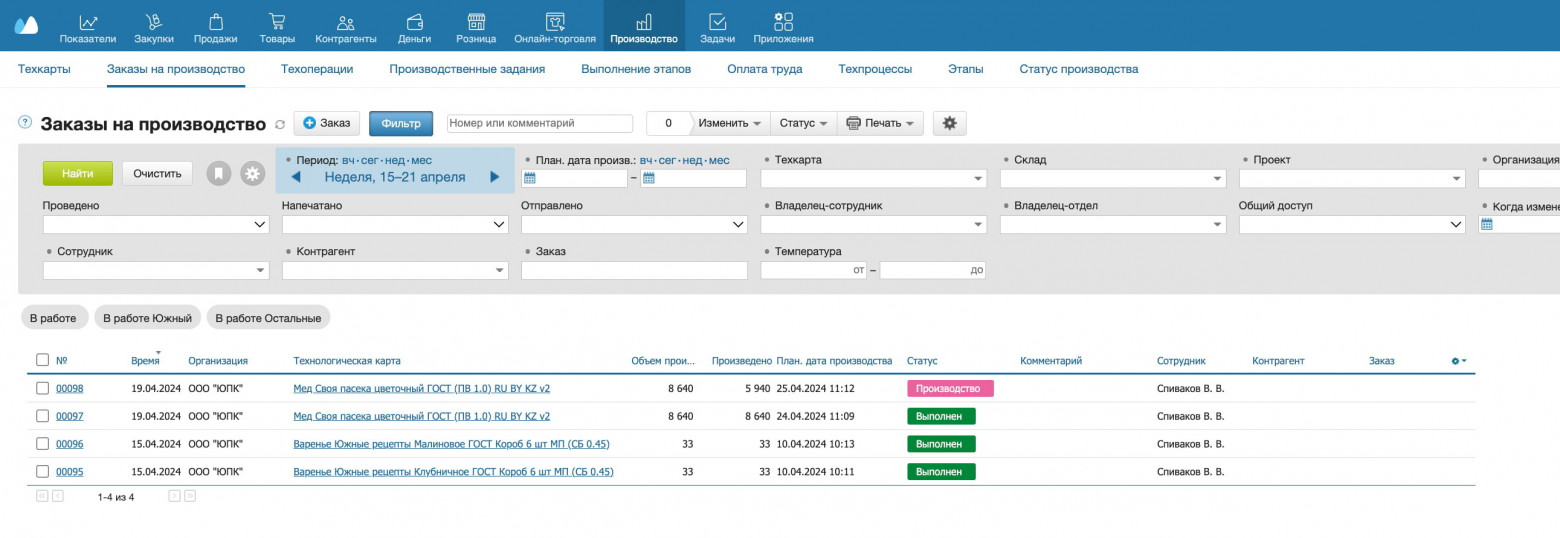The width and height of the screenshot is (1560, 538).
Task: Expand the Статус dropdown button
Action: click(803, 123)
